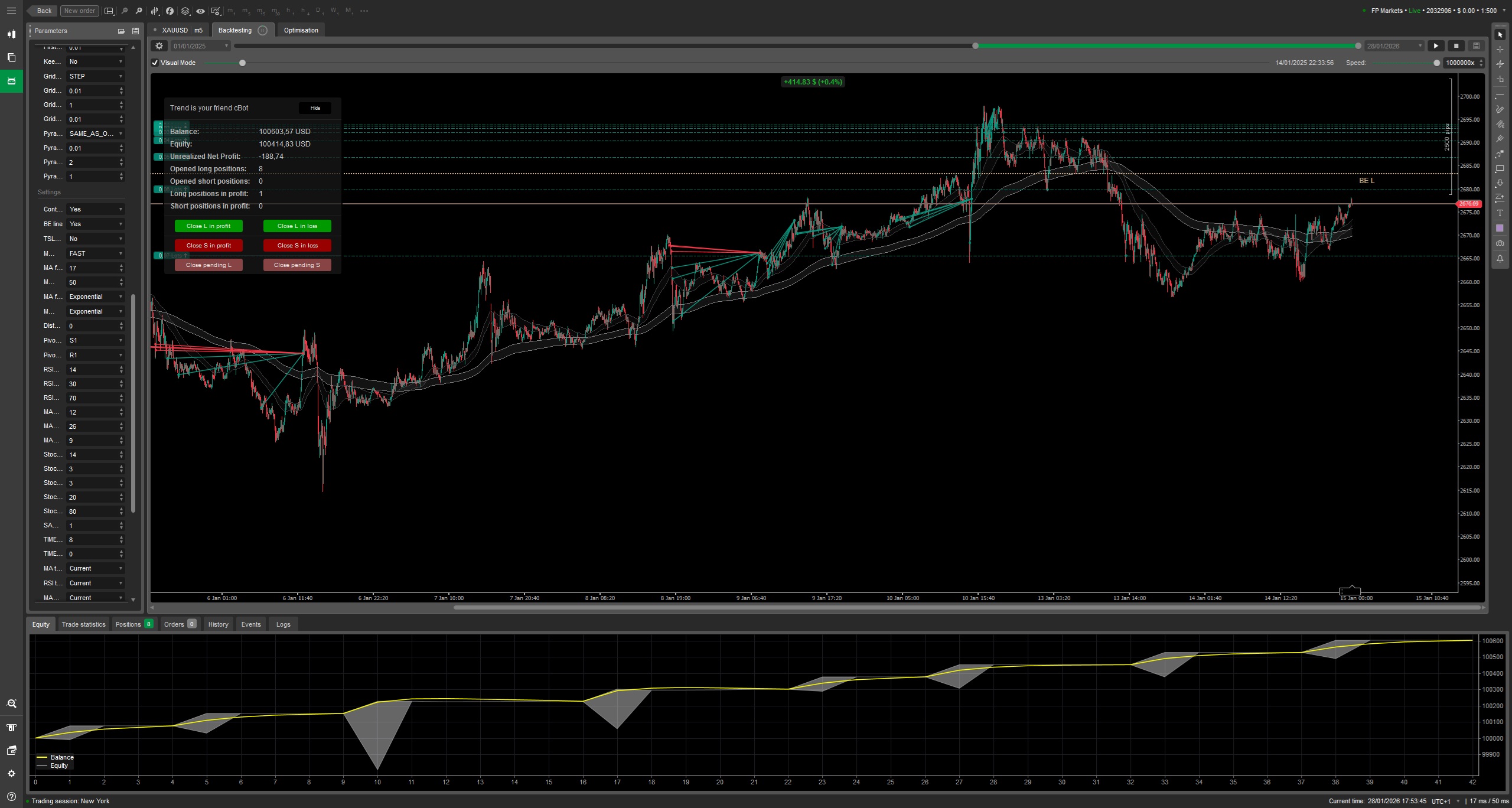Switch to the Optimisation tab
The height and width of the screenshot is (808, 1512).
click(301, 30)
